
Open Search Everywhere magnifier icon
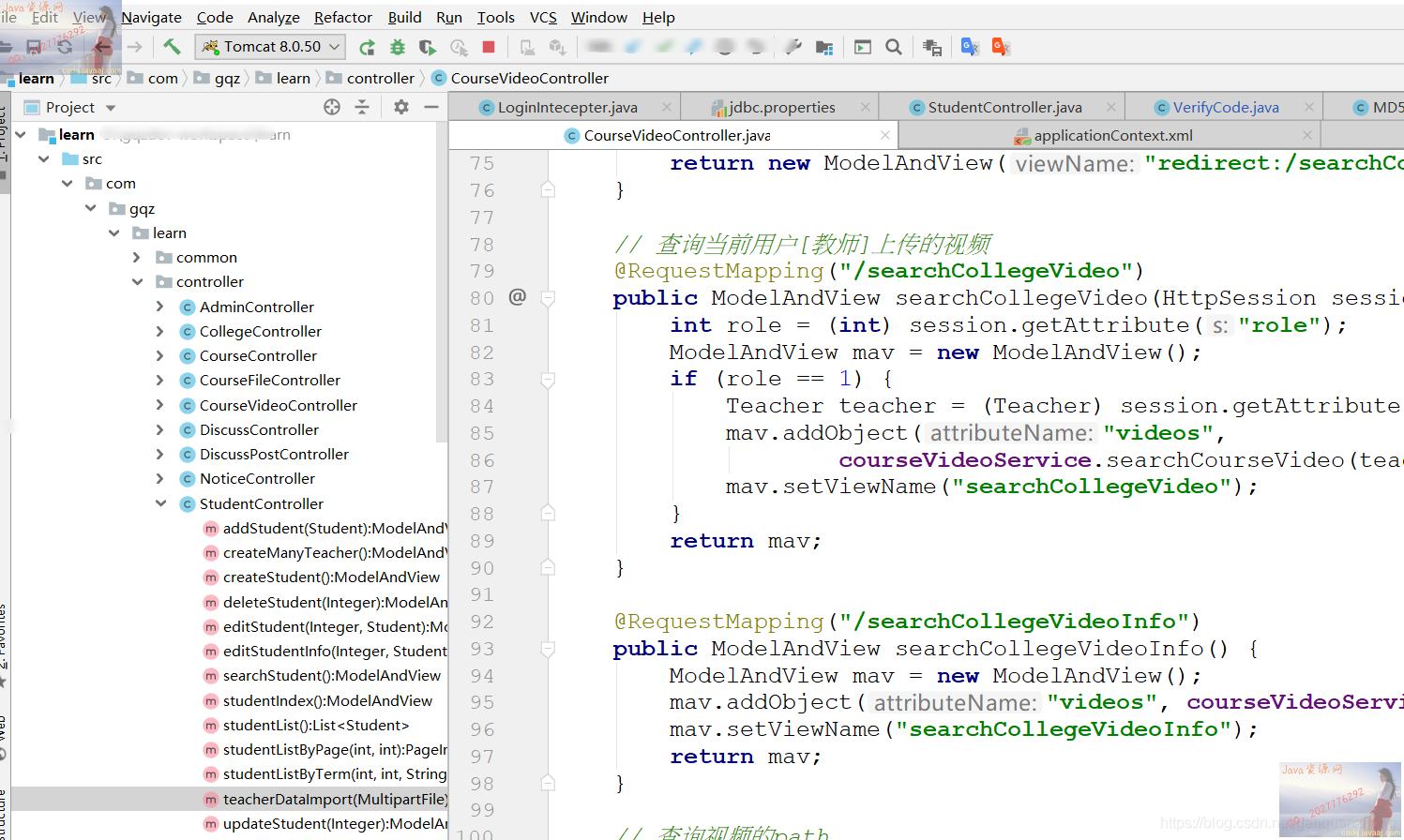(894, 47)
